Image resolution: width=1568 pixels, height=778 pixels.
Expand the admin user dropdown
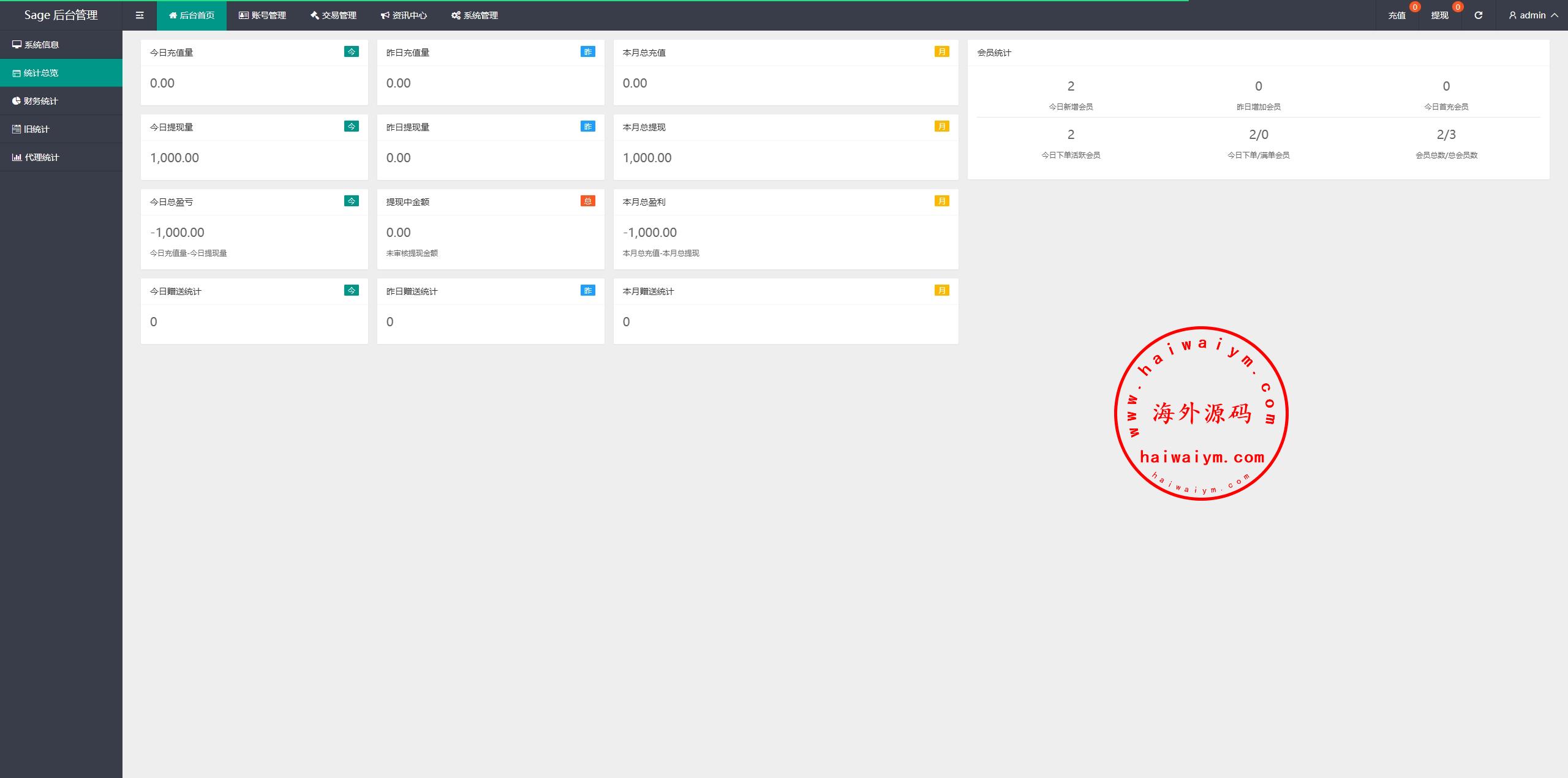[x=1533, y=15]
